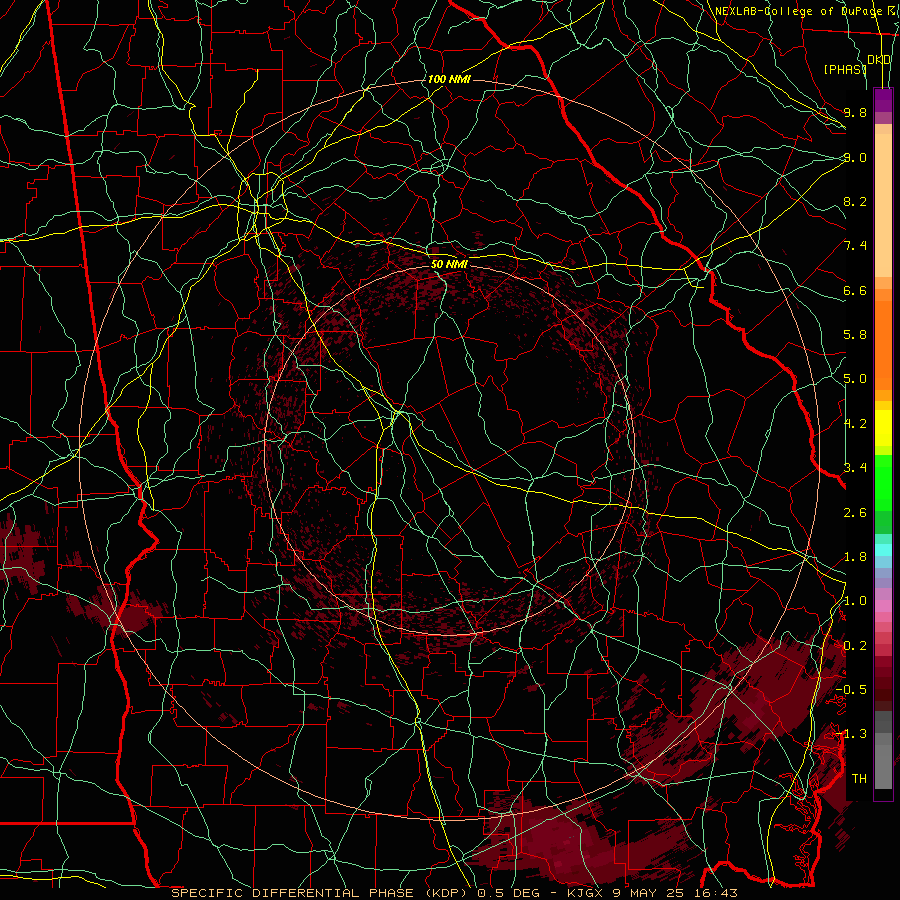This screenshot has width=900, height=900.
Task: Pick the orange band of the color bar
Action: [883, 344]
